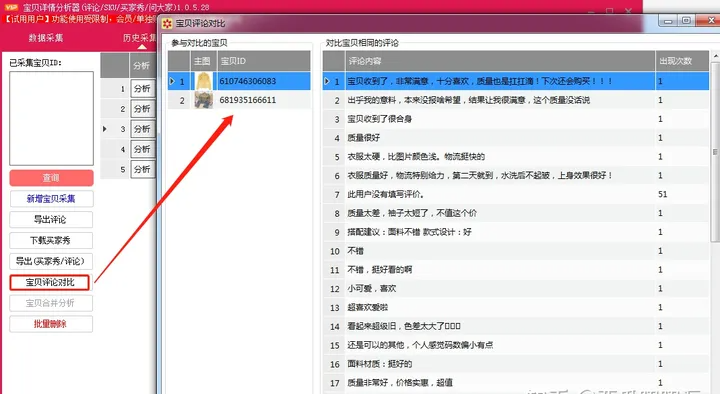Select comment 不错，挺好看的啊

516,270
